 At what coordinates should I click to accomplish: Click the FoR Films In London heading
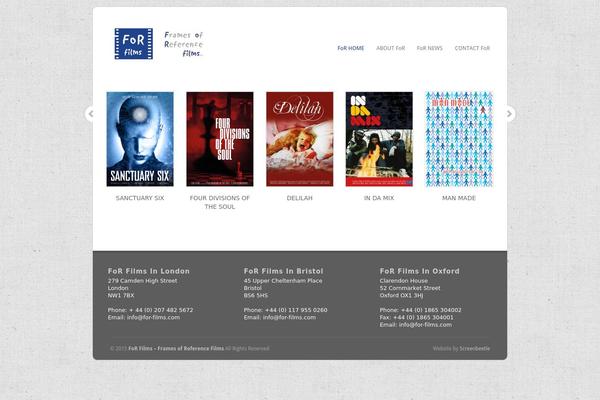click(148, 271)
